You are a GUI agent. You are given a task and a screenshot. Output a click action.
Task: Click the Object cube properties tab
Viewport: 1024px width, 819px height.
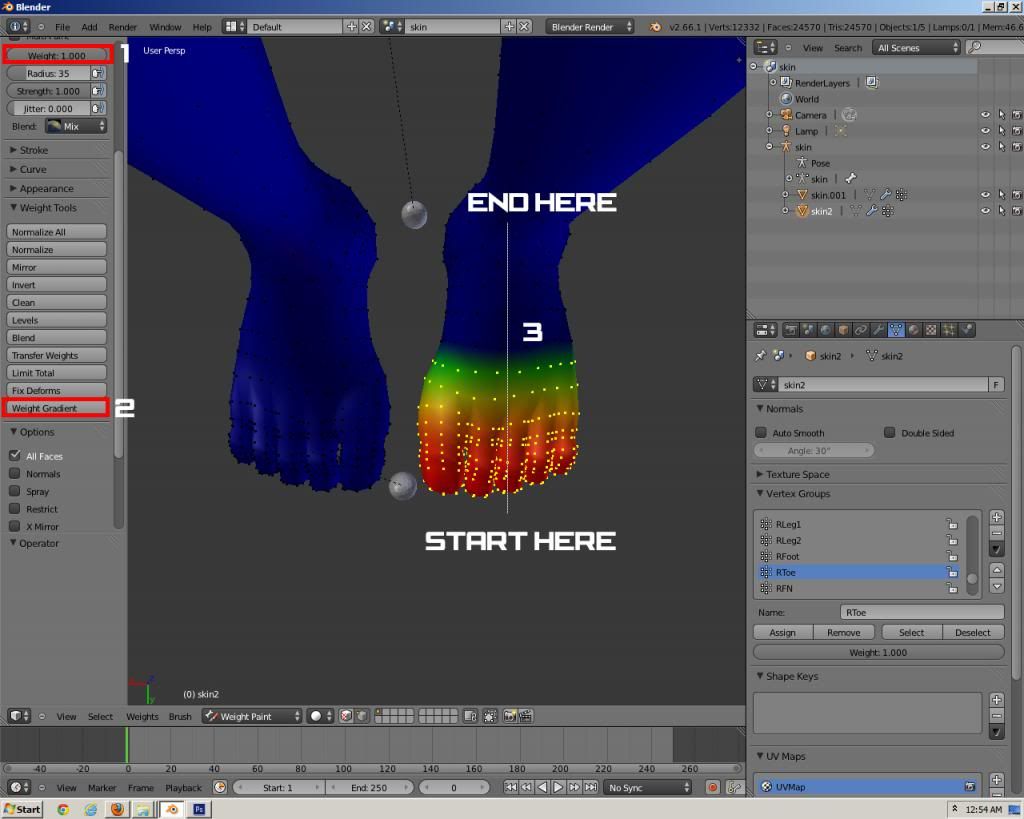[x=843, y=330]
